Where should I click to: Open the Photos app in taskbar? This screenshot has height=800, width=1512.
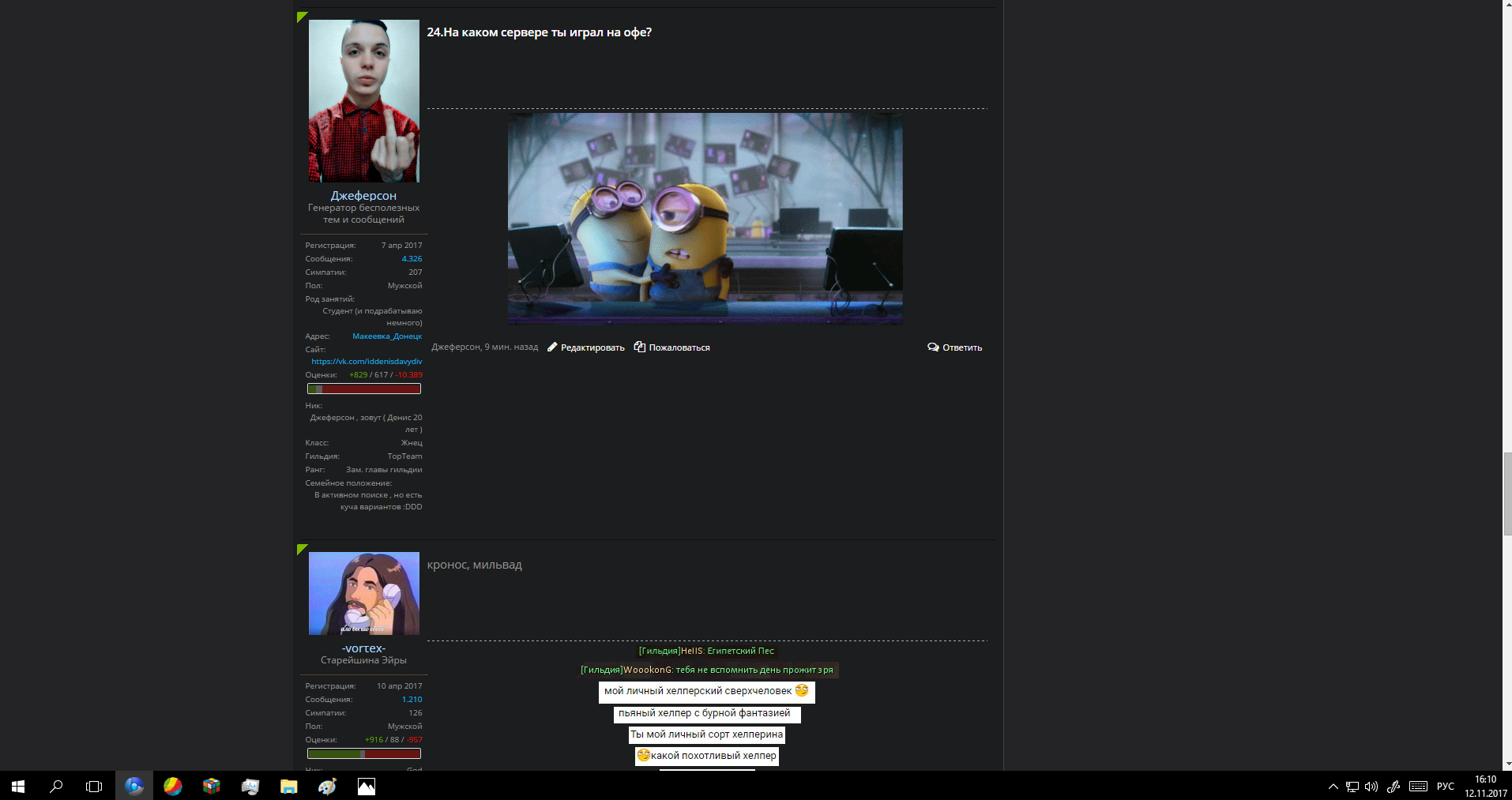(x=367, y=786)
